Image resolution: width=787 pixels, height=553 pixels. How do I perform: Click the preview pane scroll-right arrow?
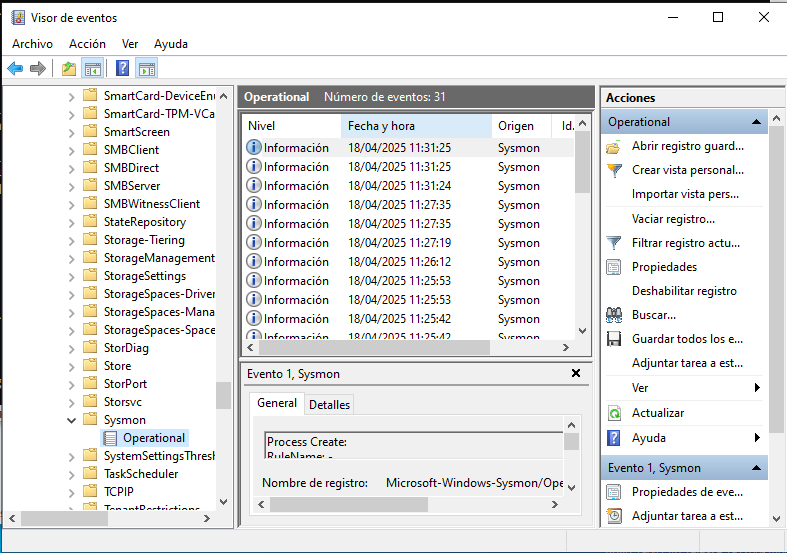[x=555, y=504]
